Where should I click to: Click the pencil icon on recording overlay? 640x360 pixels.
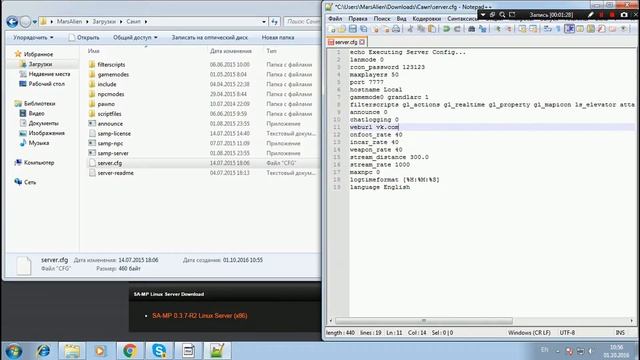[x=591, y=15]
